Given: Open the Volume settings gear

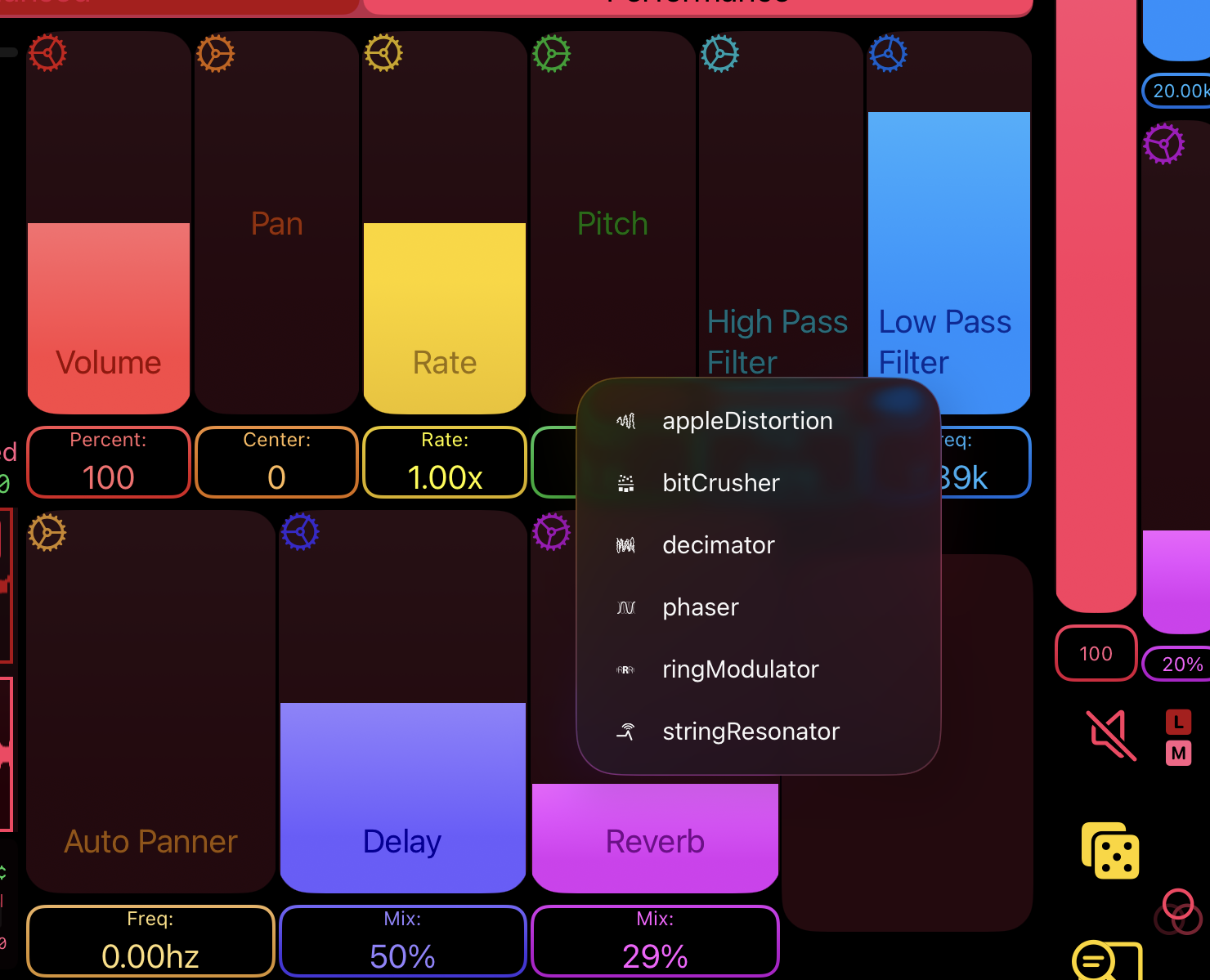Looking at the screenshot, I should (47, 52).
